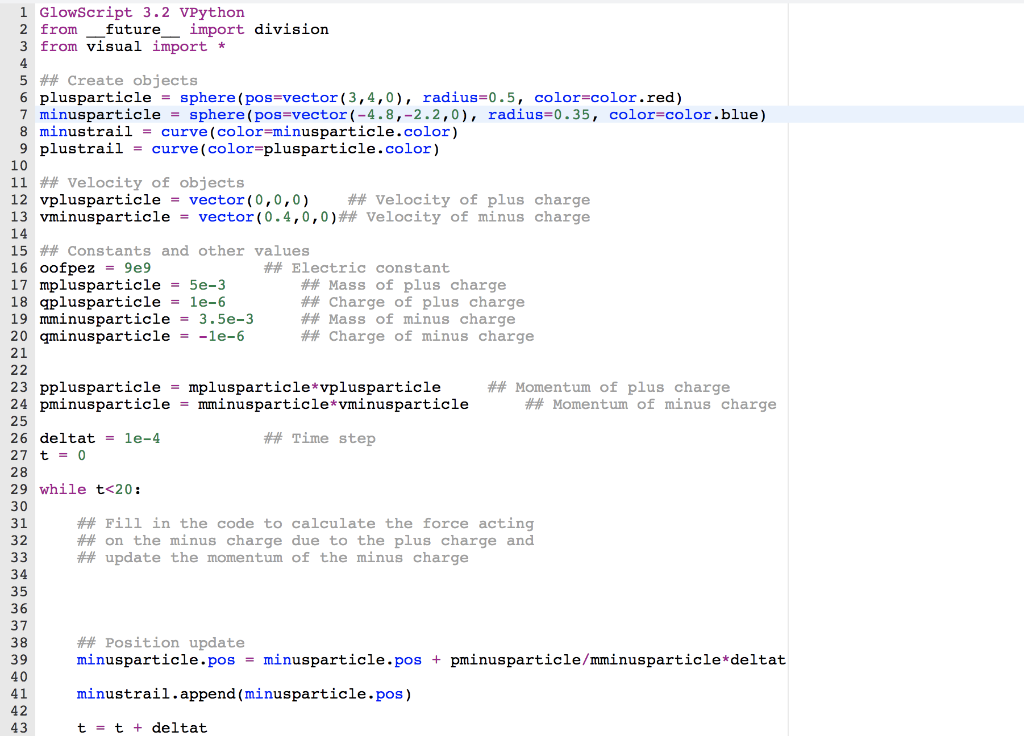The image size is (1024, 736).
Task: Select the word division on line 2
Action: coord(291,29)
